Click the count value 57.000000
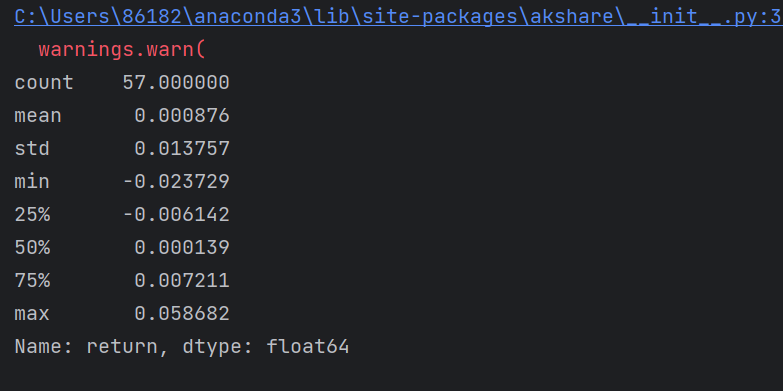Image resolution: width=783 pixels, height=391 pixels. pyautogui.click(x=176, y=83)
